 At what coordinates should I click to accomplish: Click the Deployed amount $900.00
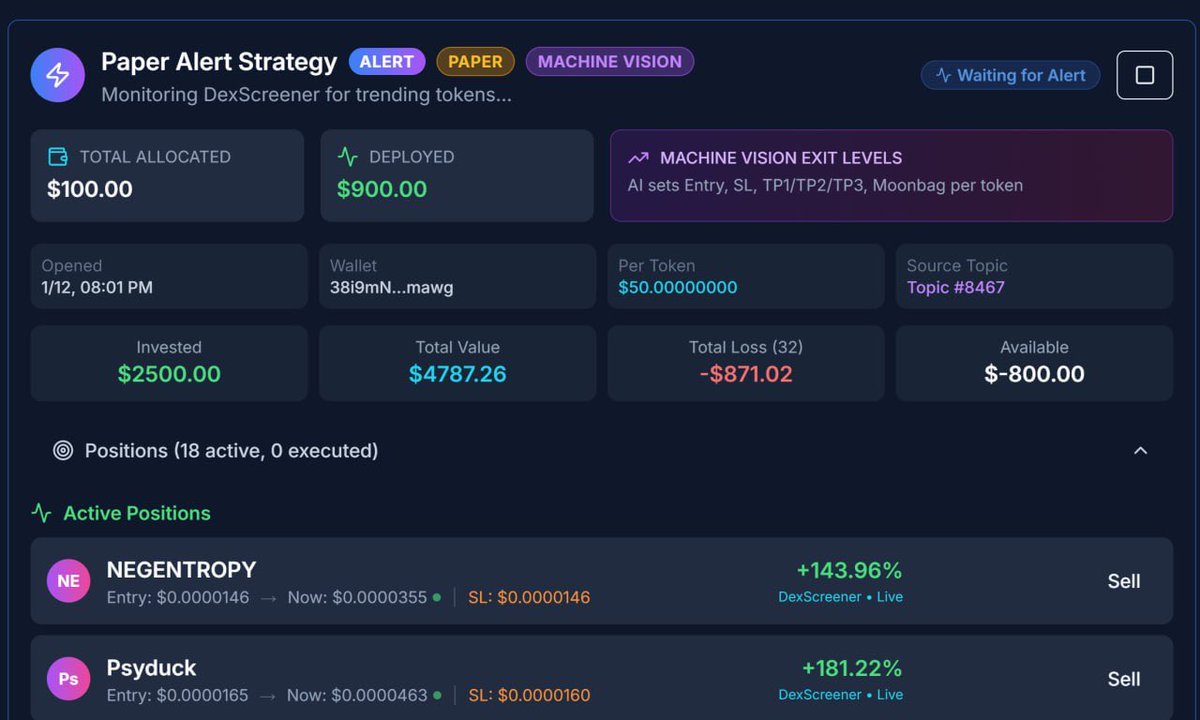[x=382, y=189]
